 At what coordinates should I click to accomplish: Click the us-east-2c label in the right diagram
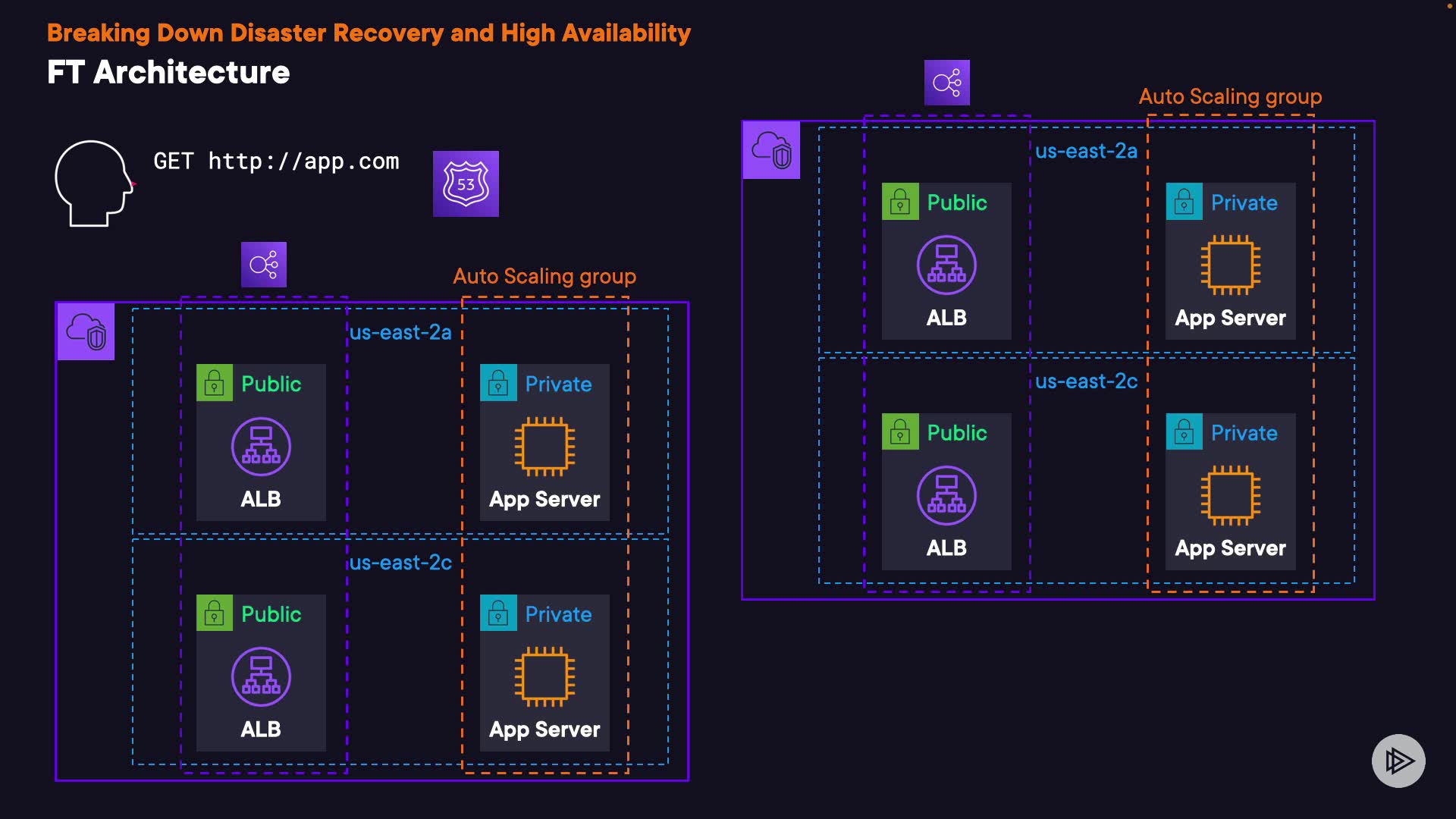point(1086,381)
